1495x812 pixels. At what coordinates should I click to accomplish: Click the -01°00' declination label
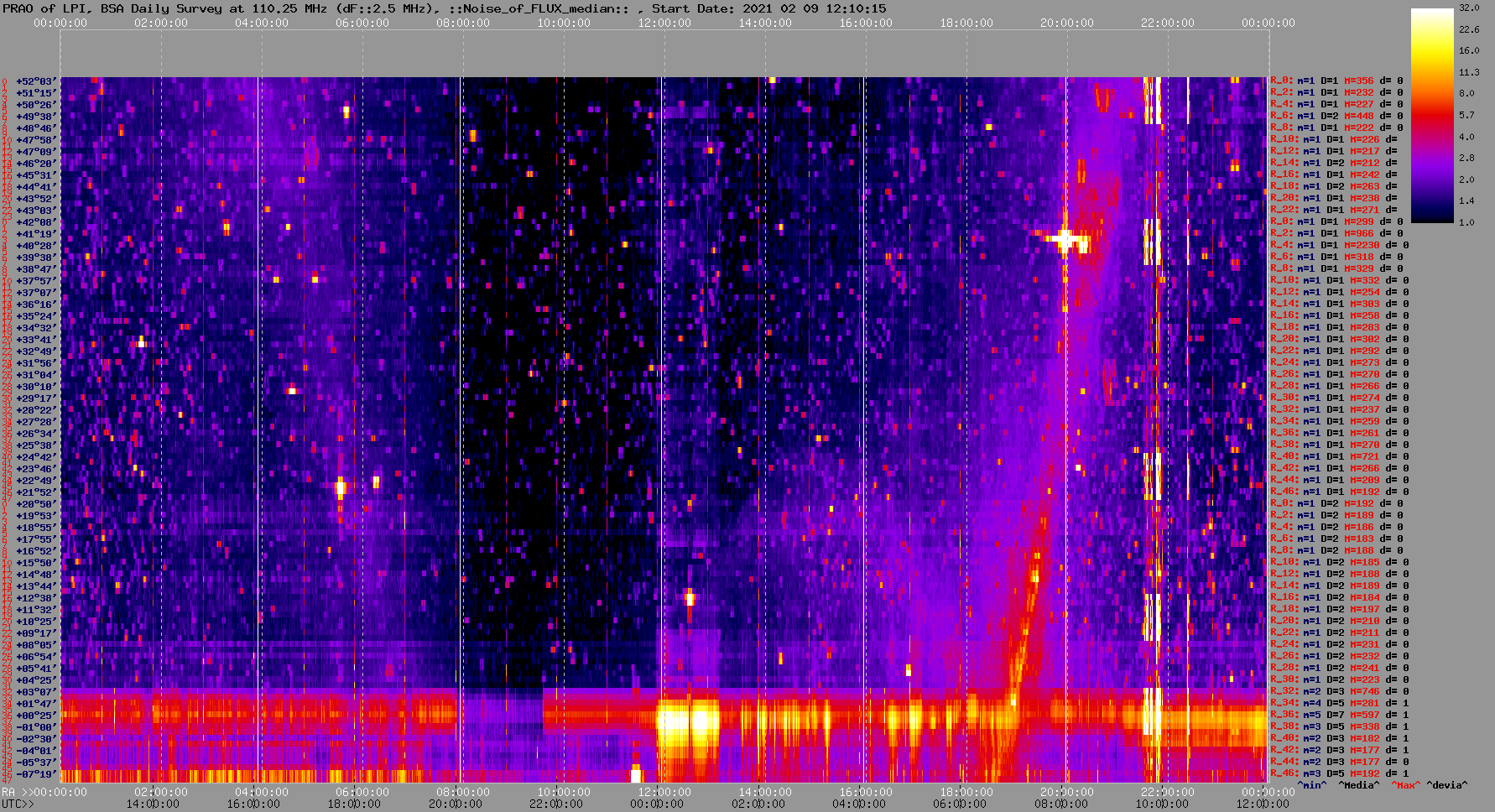tap(36, 727)
